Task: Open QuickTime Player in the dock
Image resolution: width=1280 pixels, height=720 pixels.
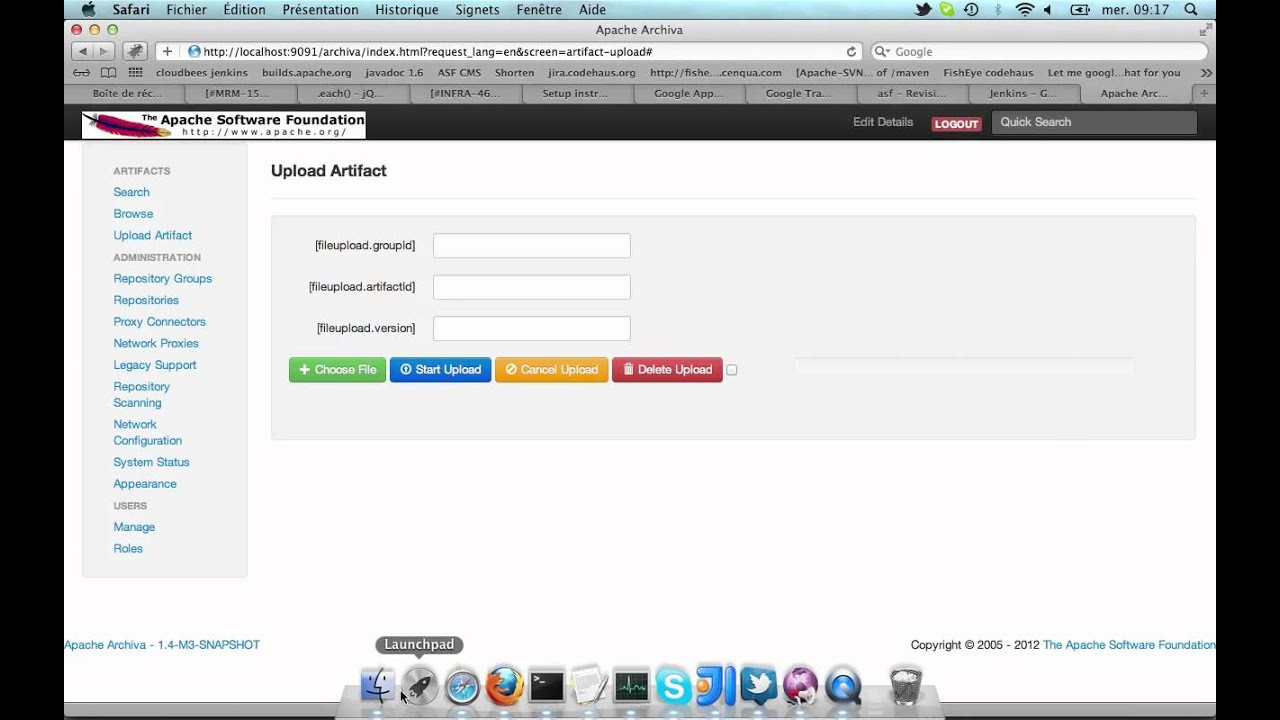Action: tap(843, 686)
